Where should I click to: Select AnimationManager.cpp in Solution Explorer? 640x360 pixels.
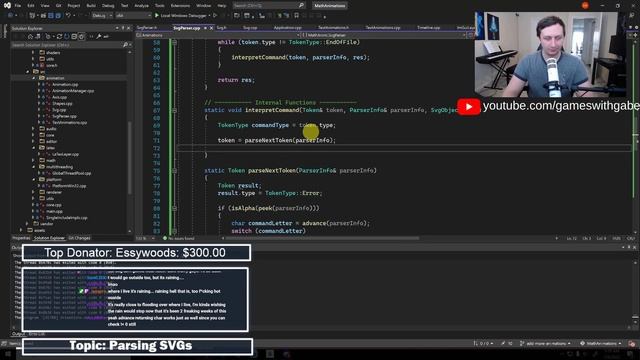[x=73, y=91]
